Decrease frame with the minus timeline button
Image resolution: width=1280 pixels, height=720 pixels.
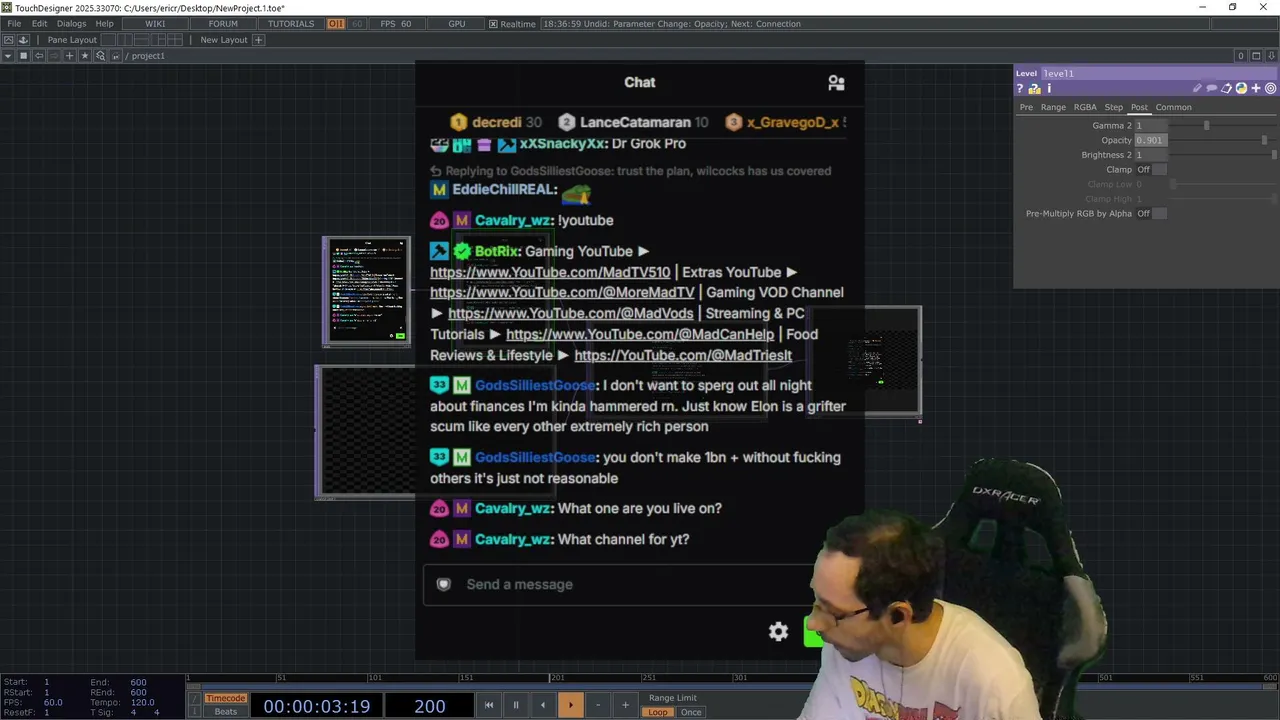598,705
